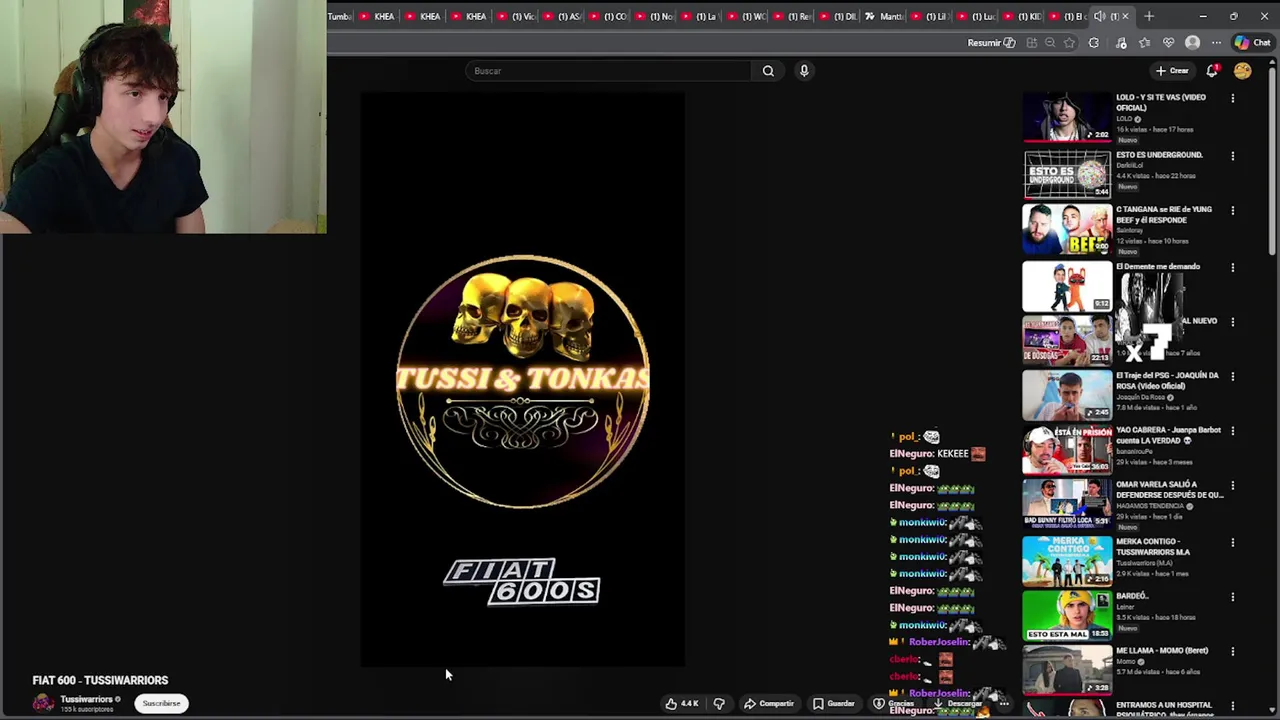Screen dimensions: 1280x720
Task: Open the YouTube account avatar menu
Action: pyautogui.click(x=1242, y=71)
